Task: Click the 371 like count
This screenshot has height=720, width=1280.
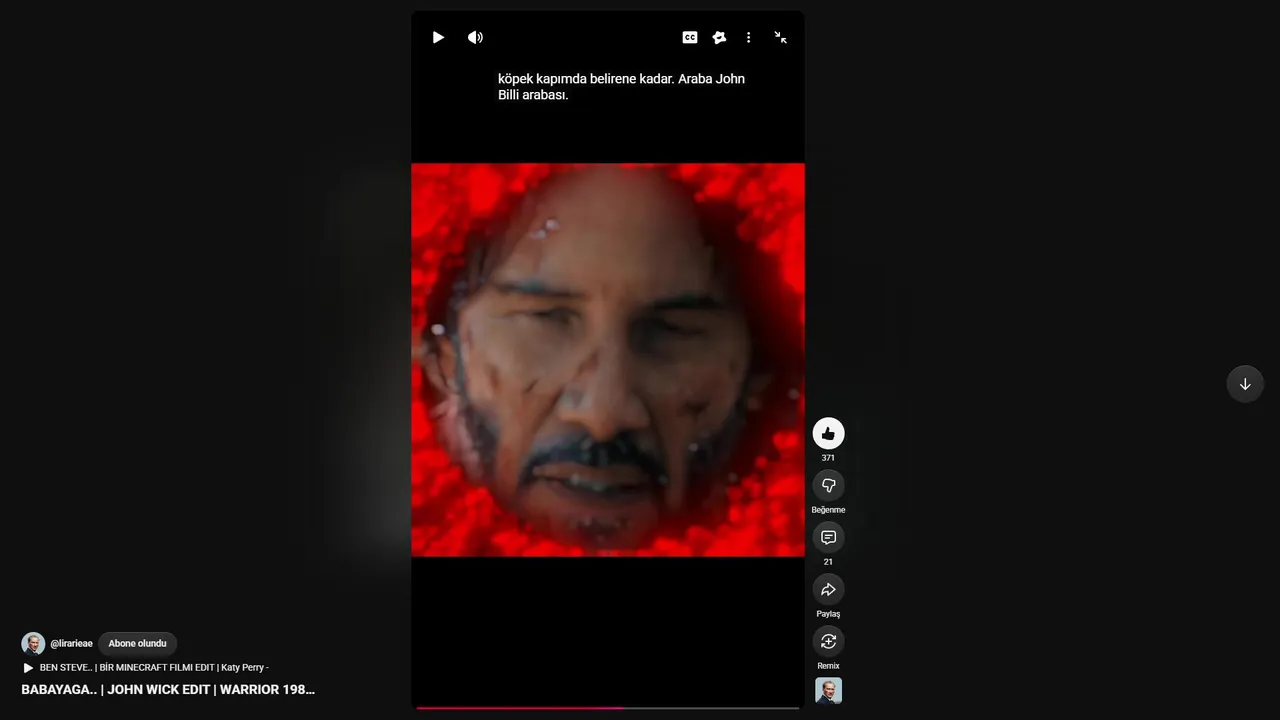Action: pos(828,458)
